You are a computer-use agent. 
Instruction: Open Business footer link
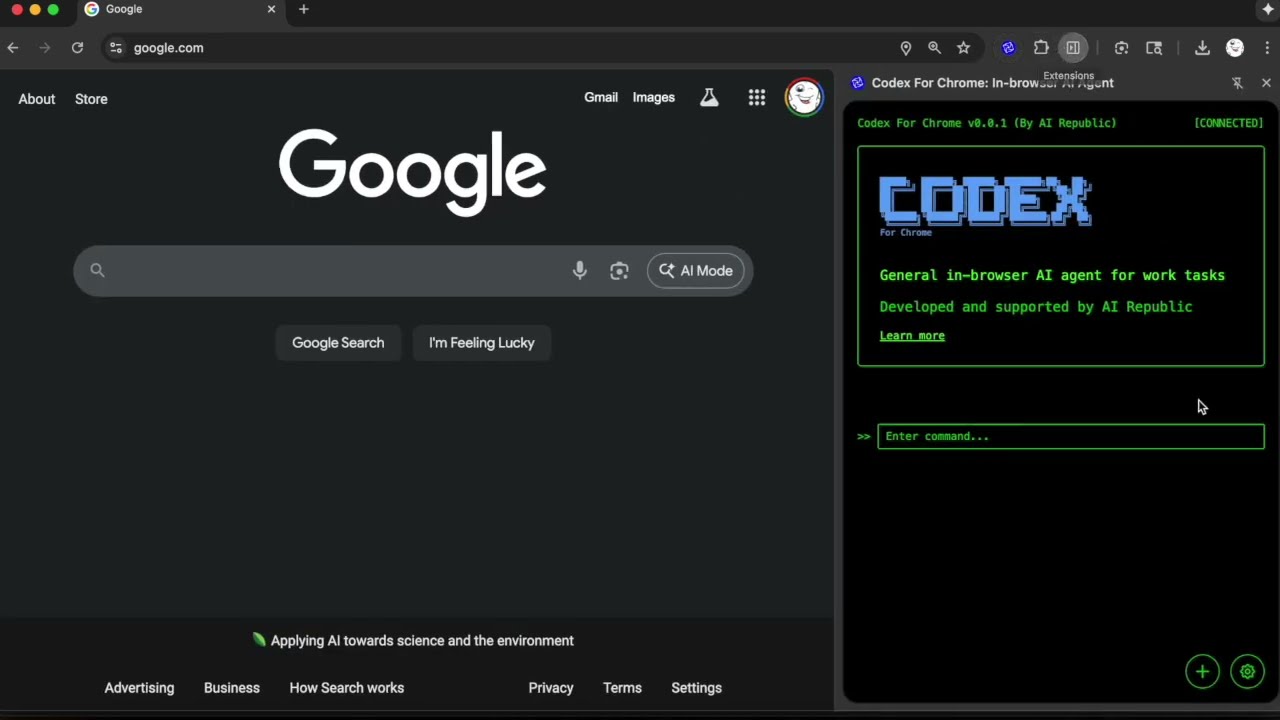[x=232, y=688]
